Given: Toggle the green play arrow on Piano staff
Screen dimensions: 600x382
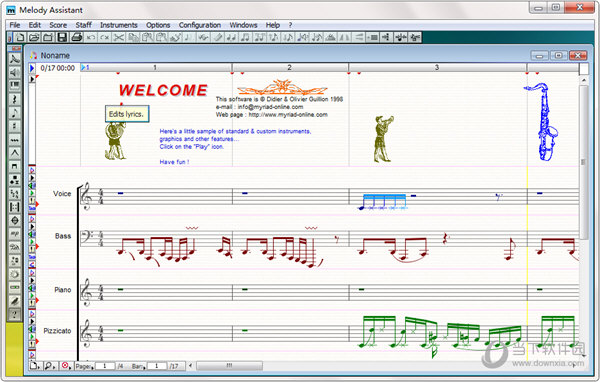Looking at the screenshot, I should click(x=32, y=295).
